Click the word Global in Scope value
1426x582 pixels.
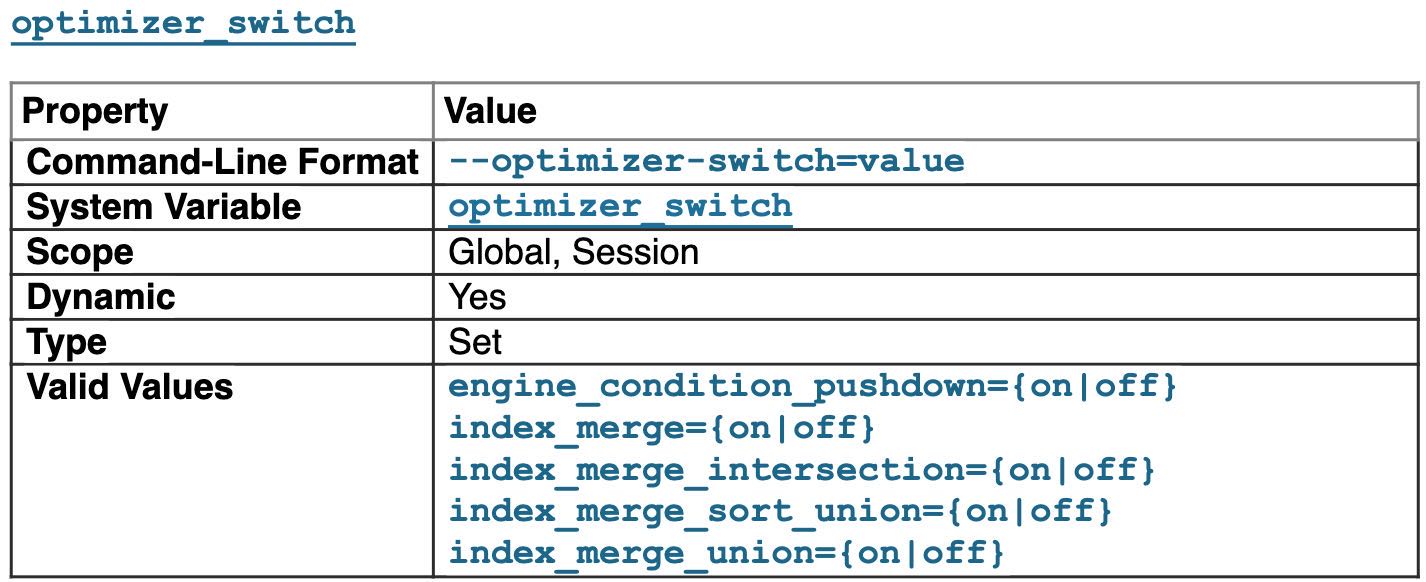503,252
